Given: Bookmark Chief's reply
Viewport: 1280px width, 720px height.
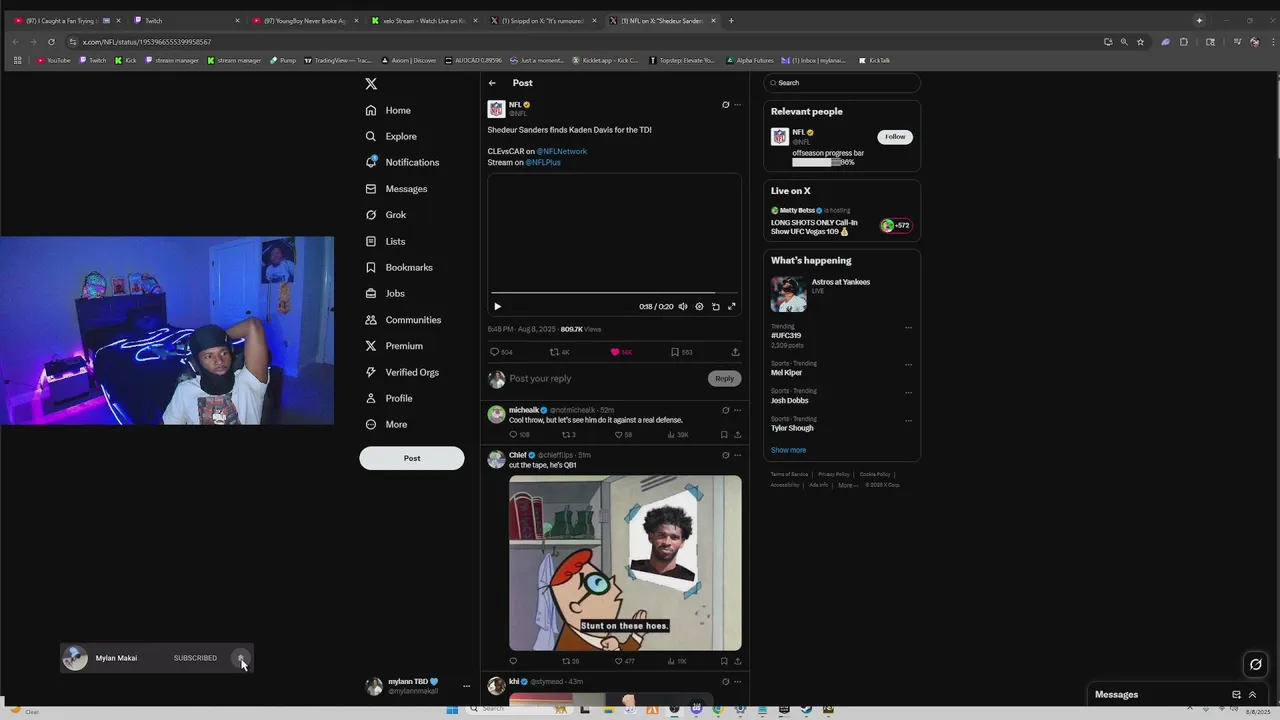Looking at the screenshot, I should click(724, 661).
